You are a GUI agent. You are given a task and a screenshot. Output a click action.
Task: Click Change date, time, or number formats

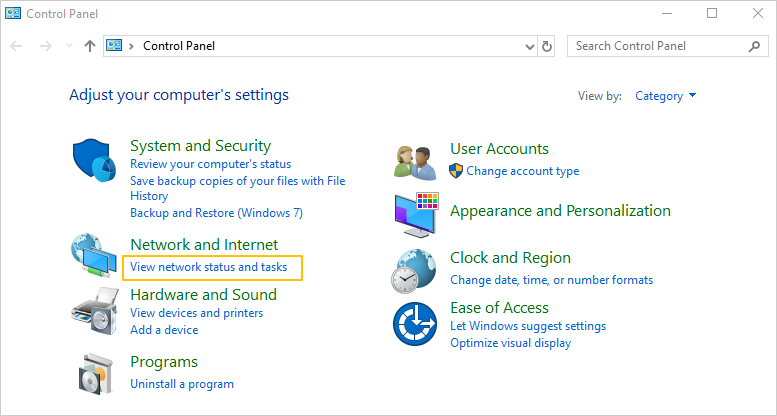point(551,280)
